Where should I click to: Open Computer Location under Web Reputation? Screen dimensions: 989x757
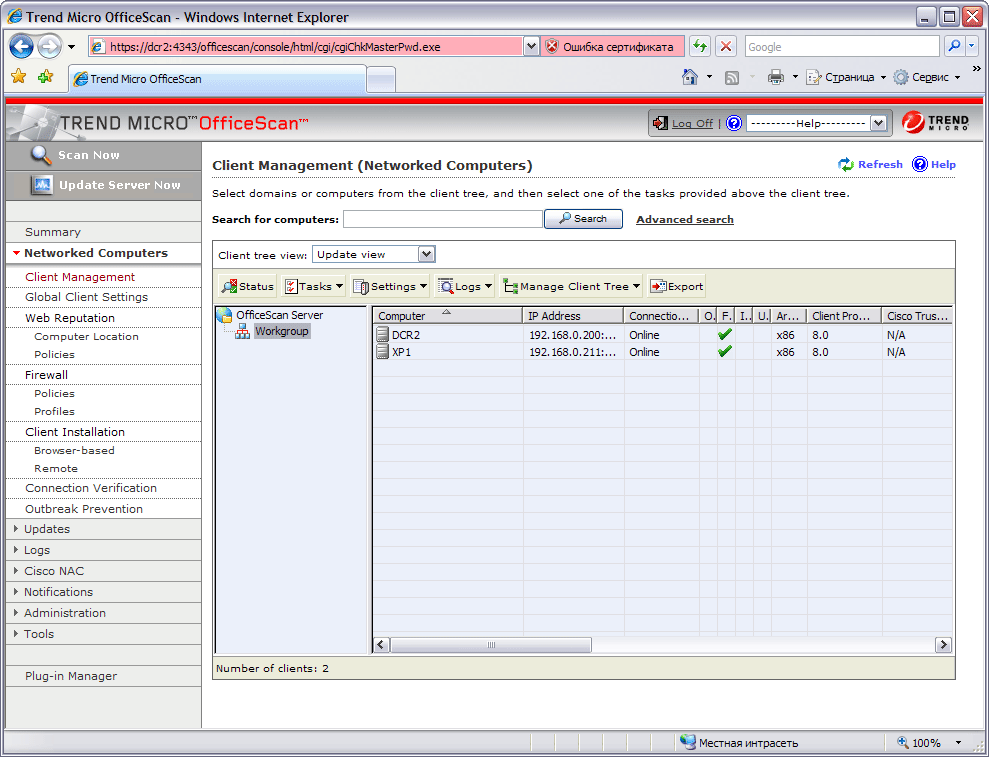(86, 336)
